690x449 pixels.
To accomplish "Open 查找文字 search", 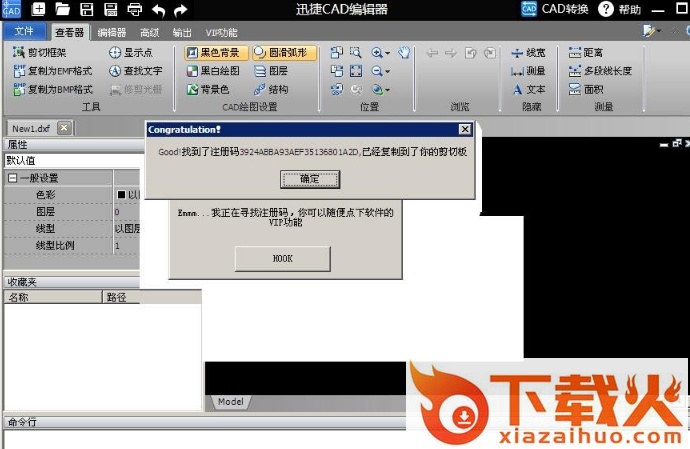I will coord(136,70).
